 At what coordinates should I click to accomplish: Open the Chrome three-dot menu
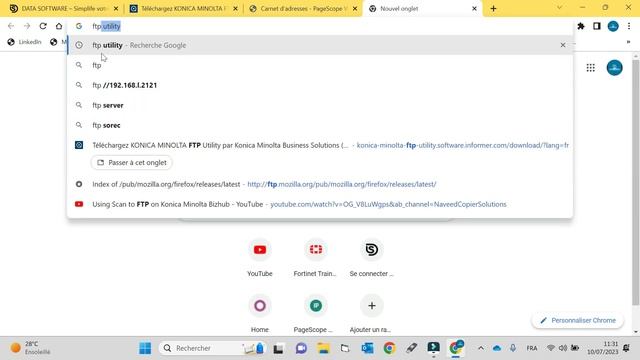(629, 26)
